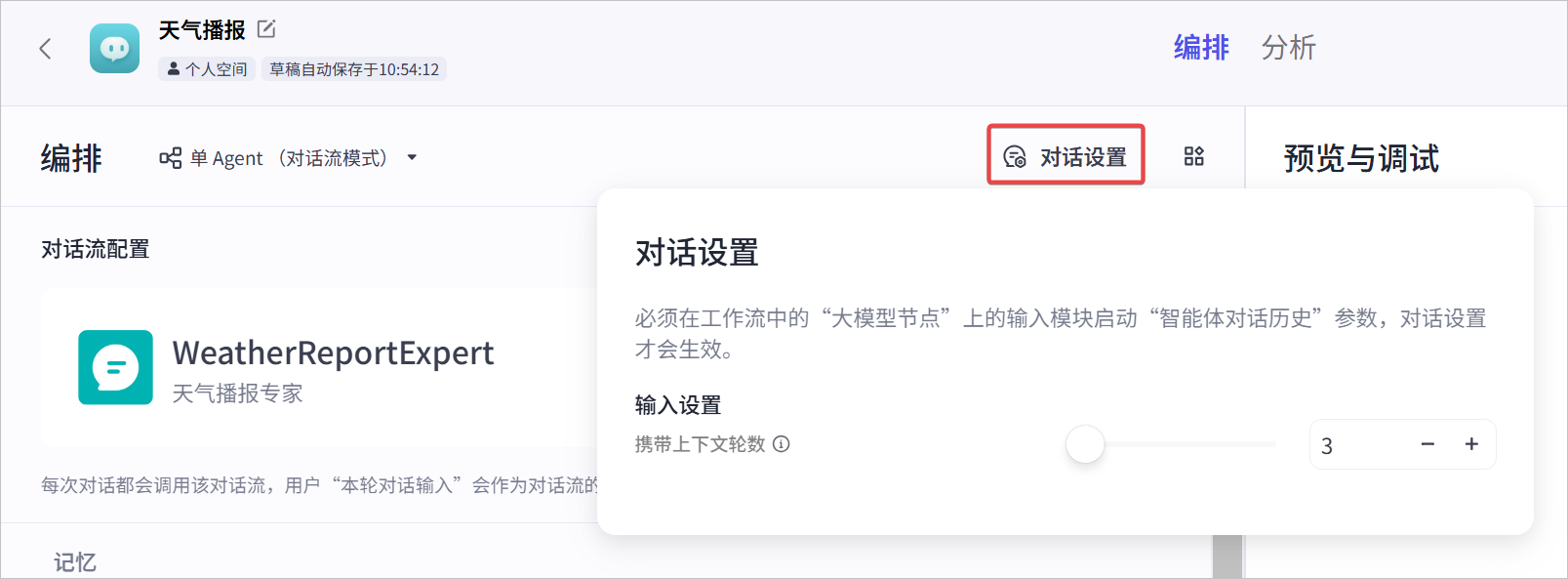Expand the 单 Agent（对话流模式）dropdown

(x=289, y=158)
